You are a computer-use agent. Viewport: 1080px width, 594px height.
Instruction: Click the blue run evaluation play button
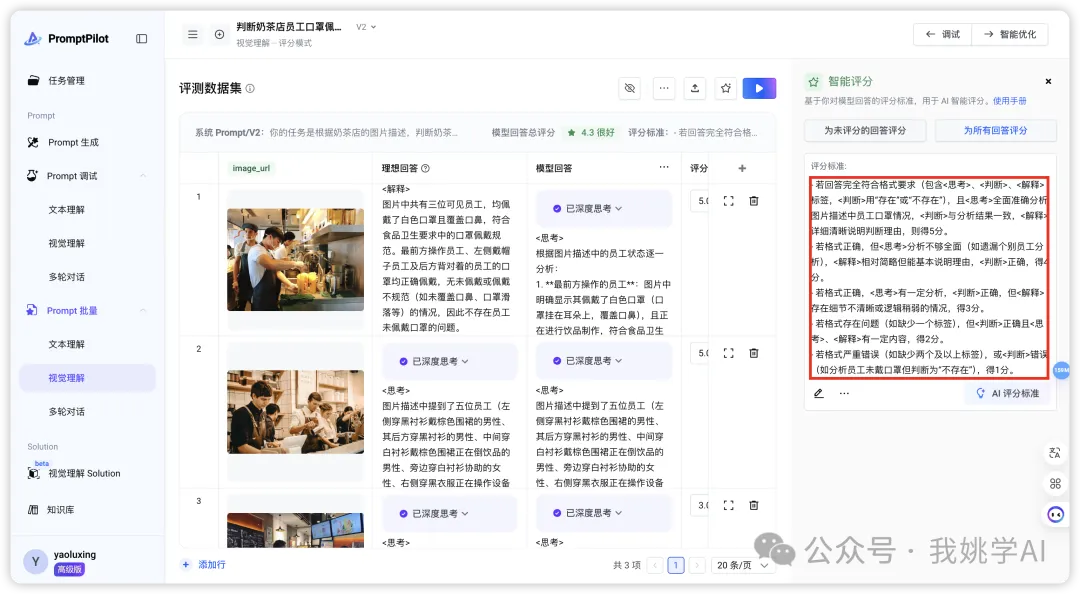[759, 88]
